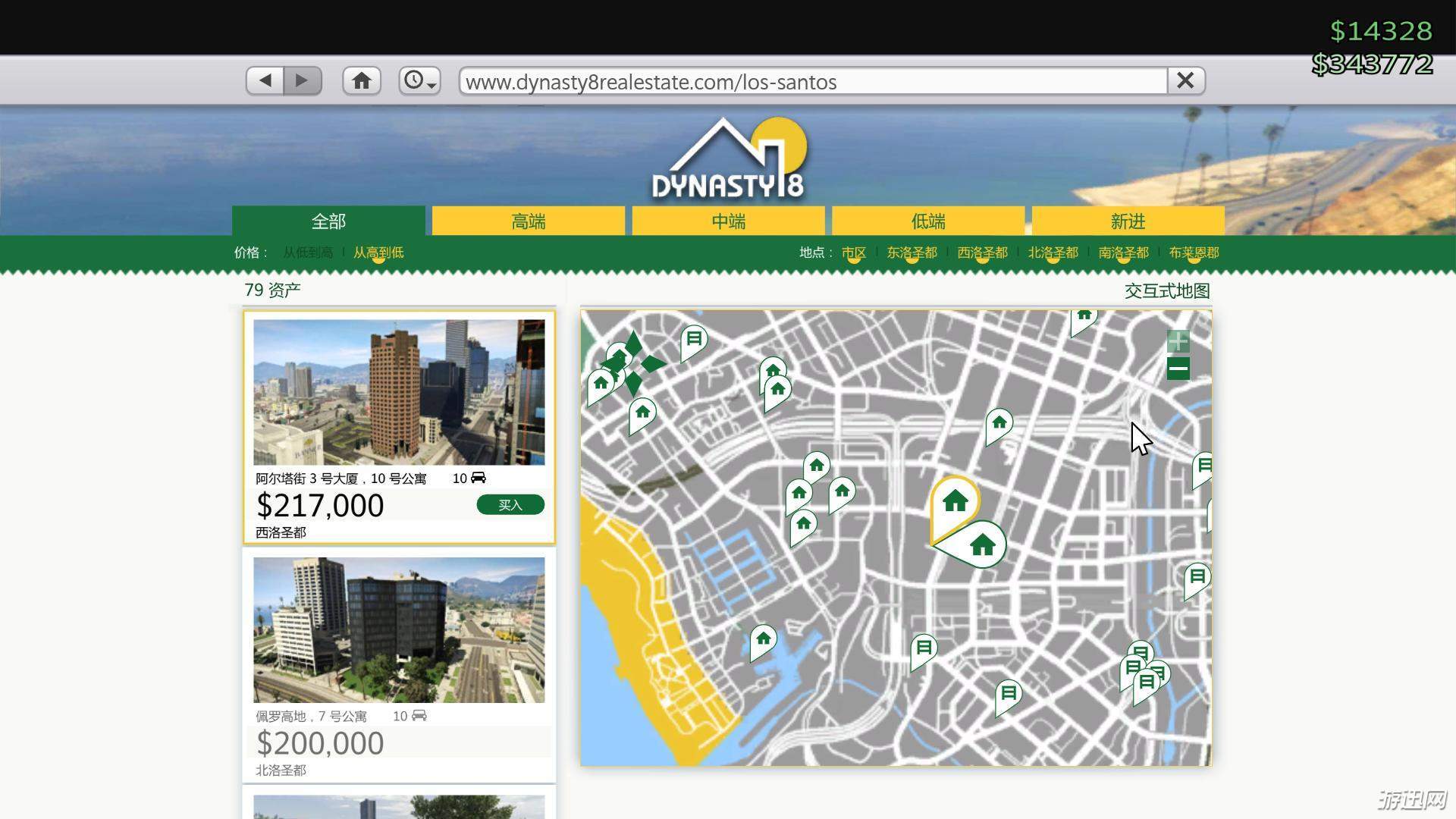Zoom out the map with minus button
This screenshot has width=1456, height=819.
(x=1178, y=369)
